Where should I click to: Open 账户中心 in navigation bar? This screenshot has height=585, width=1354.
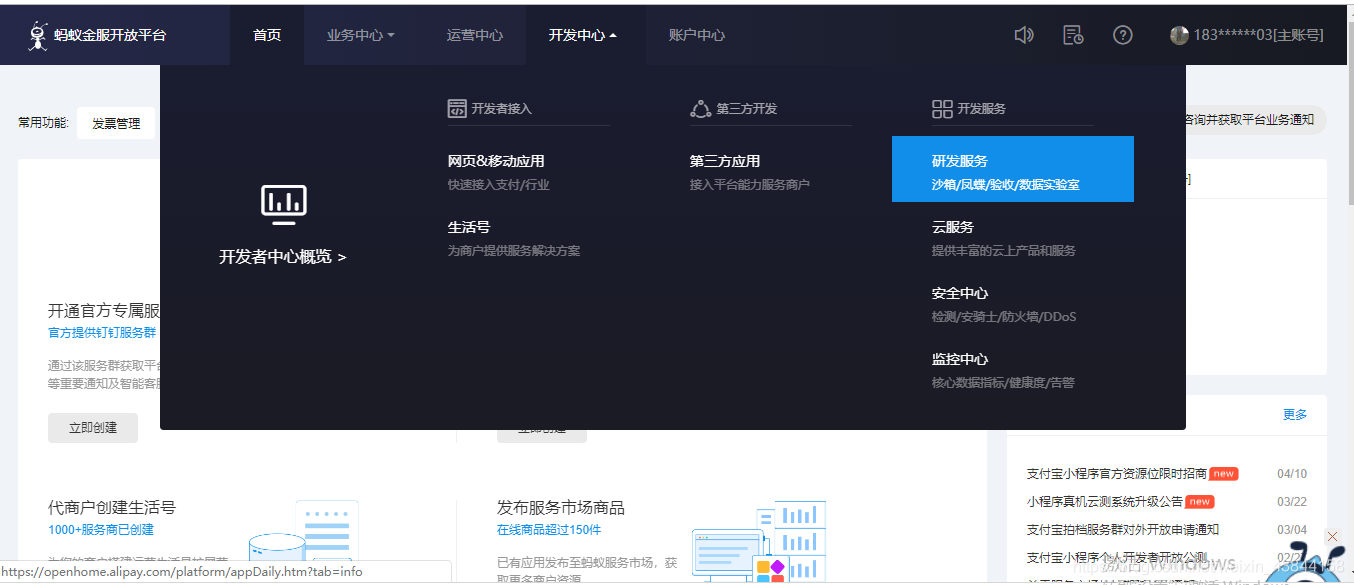coord(697,35)
